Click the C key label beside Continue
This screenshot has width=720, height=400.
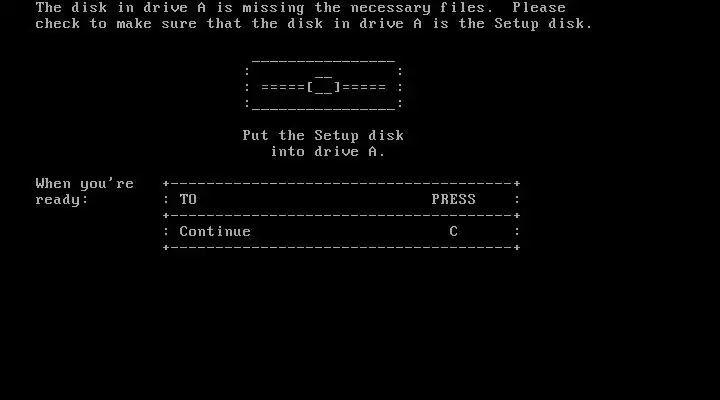point(453,231)
